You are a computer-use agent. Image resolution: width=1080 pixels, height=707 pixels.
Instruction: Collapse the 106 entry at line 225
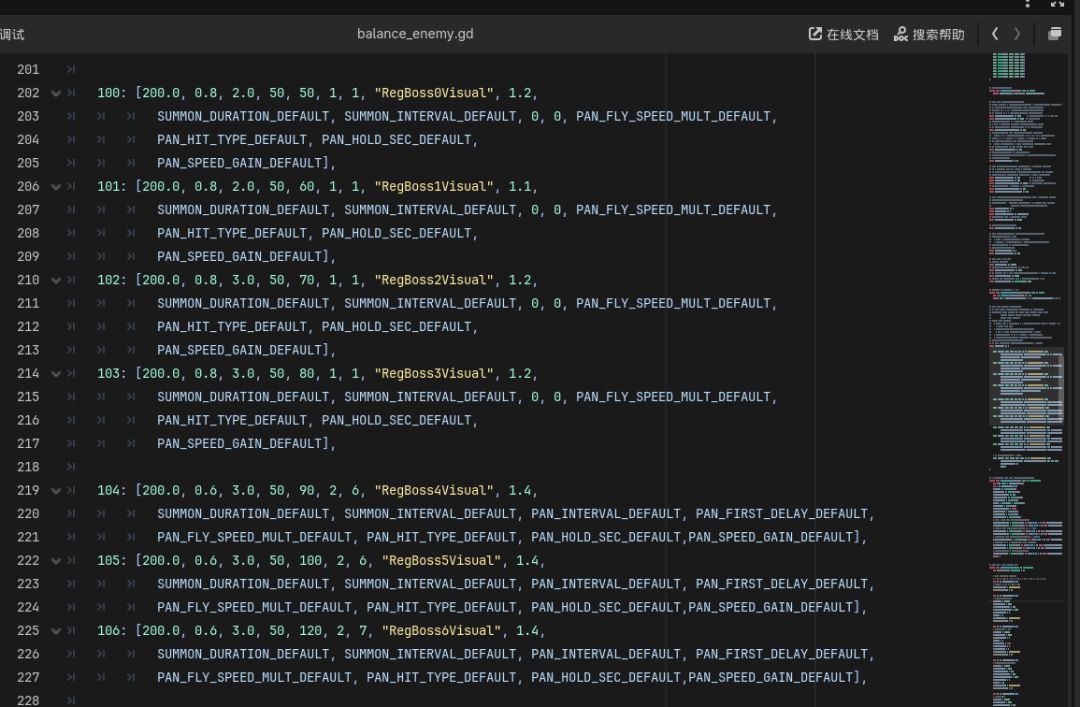(x=56, y=631)
